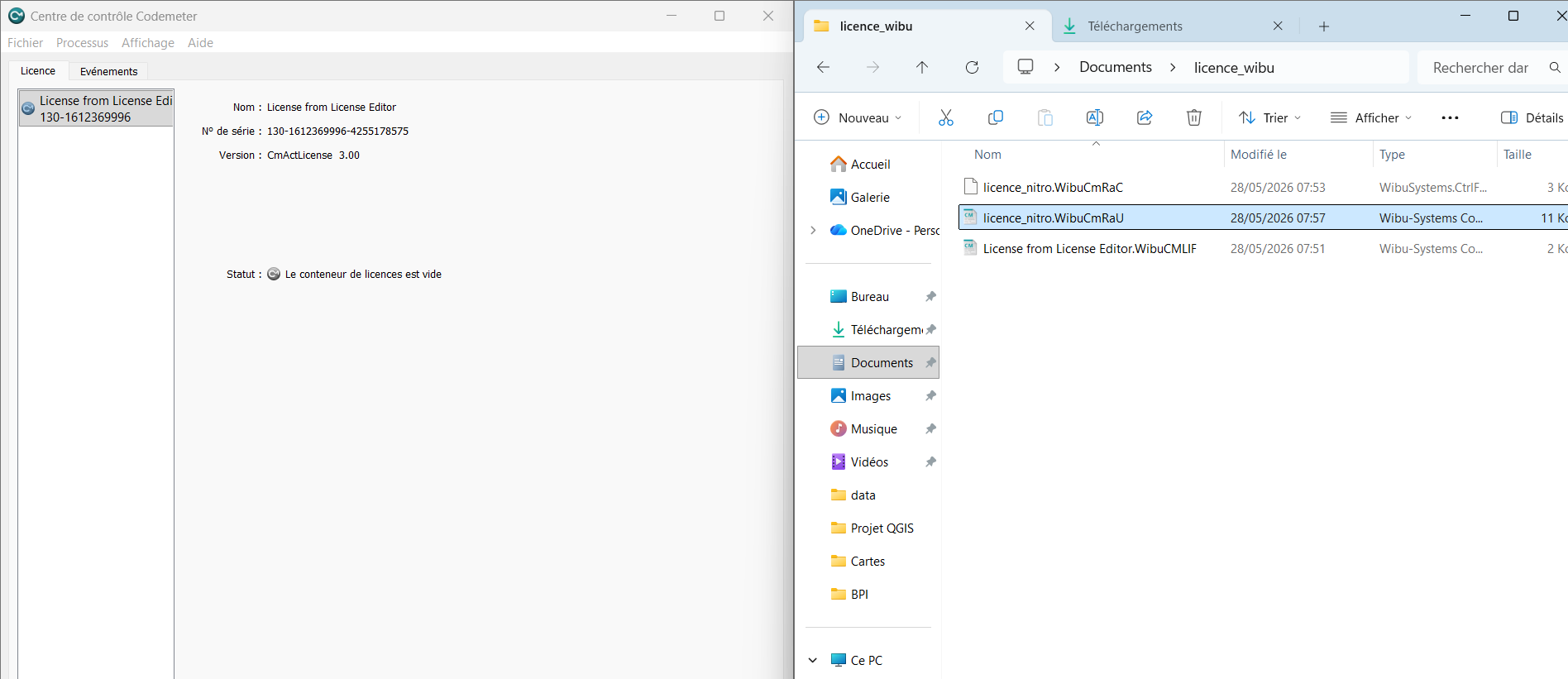The height and width of the screenshot is (679, 1568).
Task: Click the Galerie icon in sidebar
Action: tap(839, 197)
